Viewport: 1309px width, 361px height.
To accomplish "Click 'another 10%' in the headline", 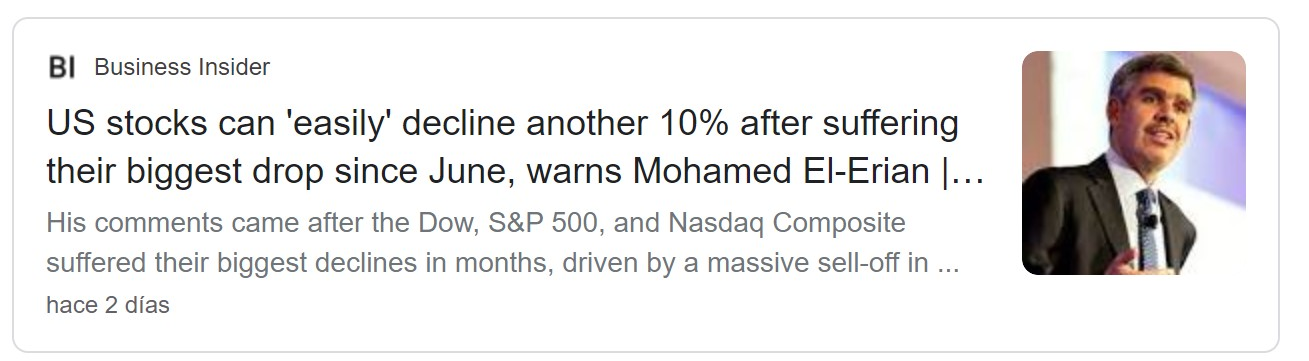I will tap(603, 125).
